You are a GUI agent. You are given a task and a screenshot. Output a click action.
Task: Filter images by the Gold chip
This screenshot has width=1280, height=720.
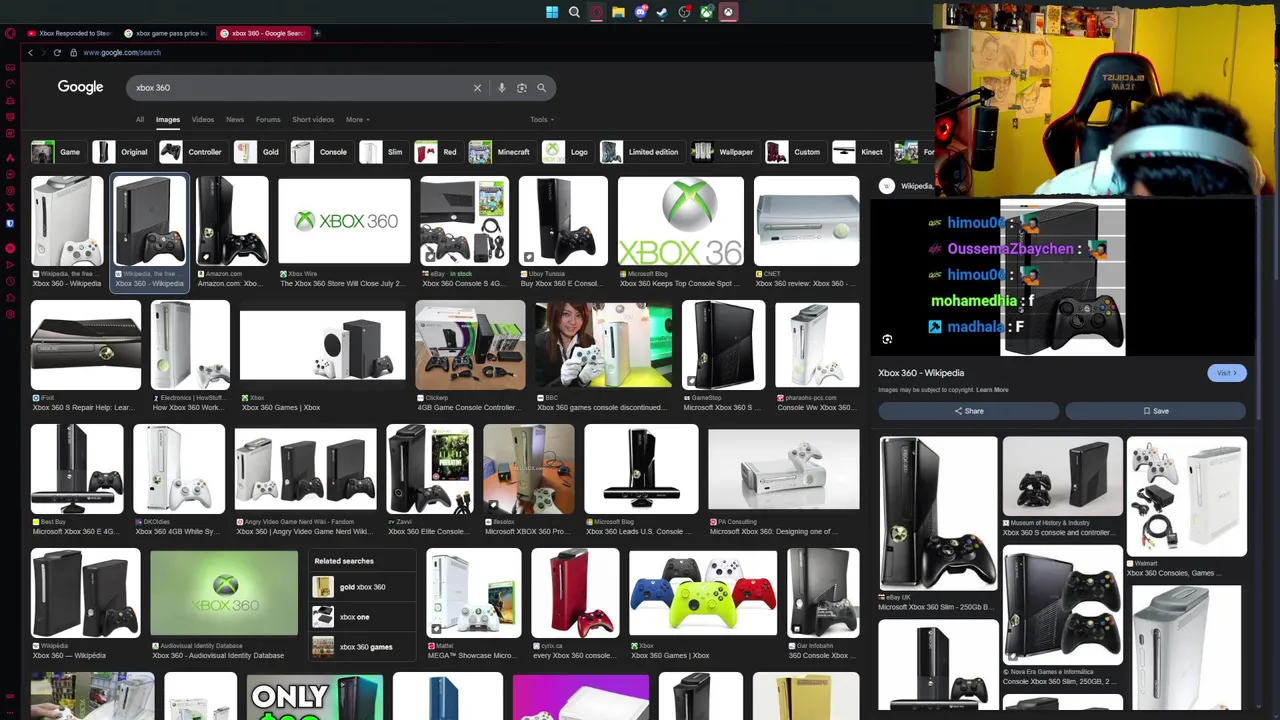point(258,152)
